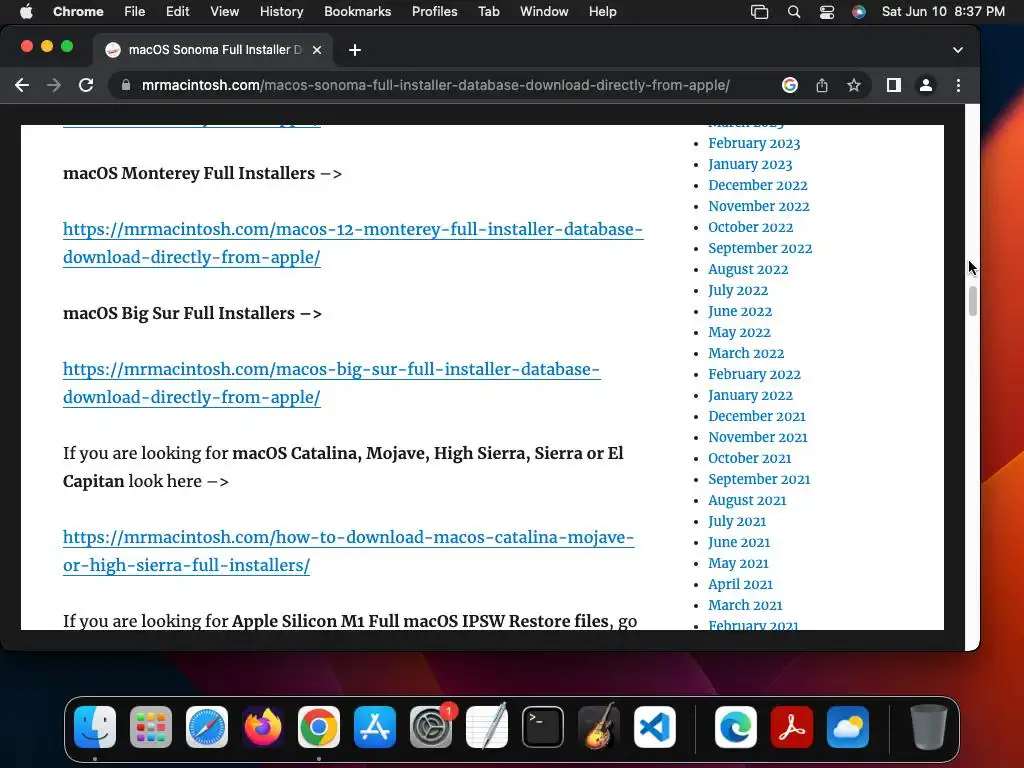Open Trash from the Dock

pyautogui.click(x=929, y=727)
